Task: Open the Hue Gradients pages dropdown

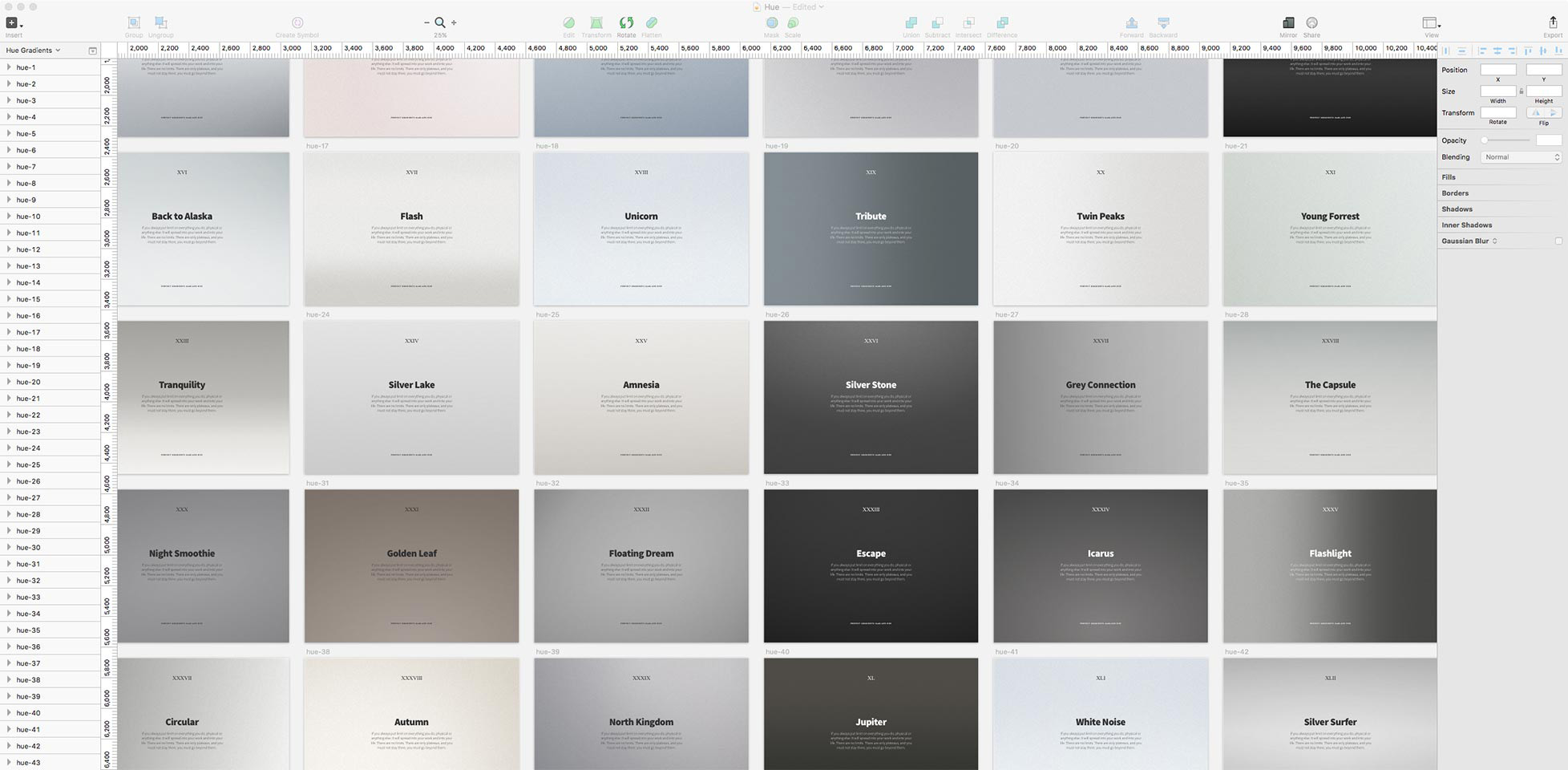Action: [33, 50]
